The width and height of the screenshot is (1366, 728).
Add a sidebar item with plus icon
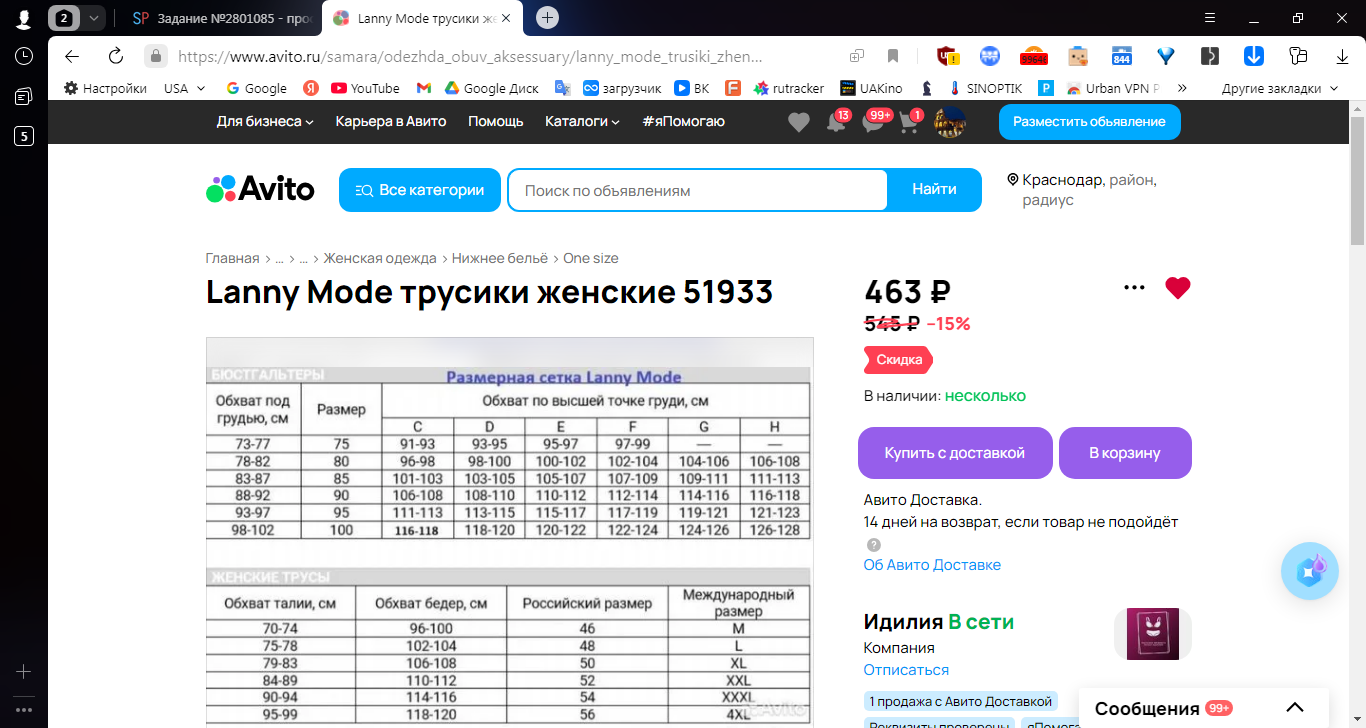24,672
